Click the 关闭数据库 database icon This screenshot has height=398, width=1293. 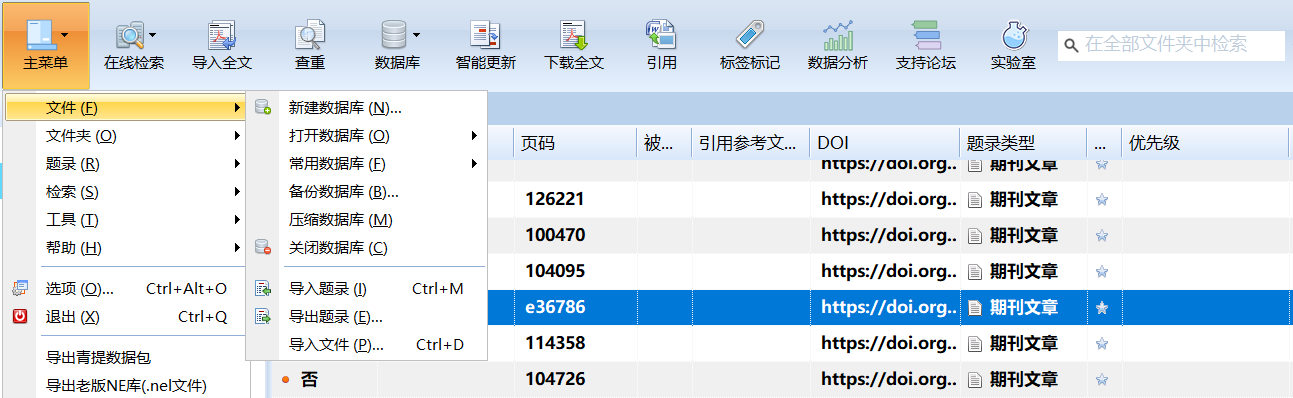(263, 247)
